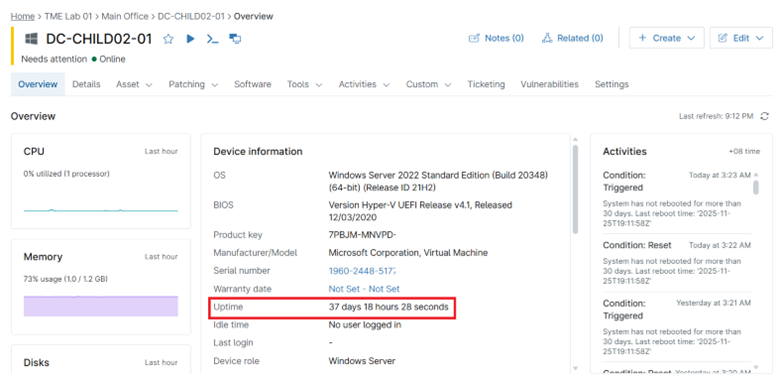Open the Activities tab dropdown
This screenshot has height=379, width=780.
coord(364,84)
